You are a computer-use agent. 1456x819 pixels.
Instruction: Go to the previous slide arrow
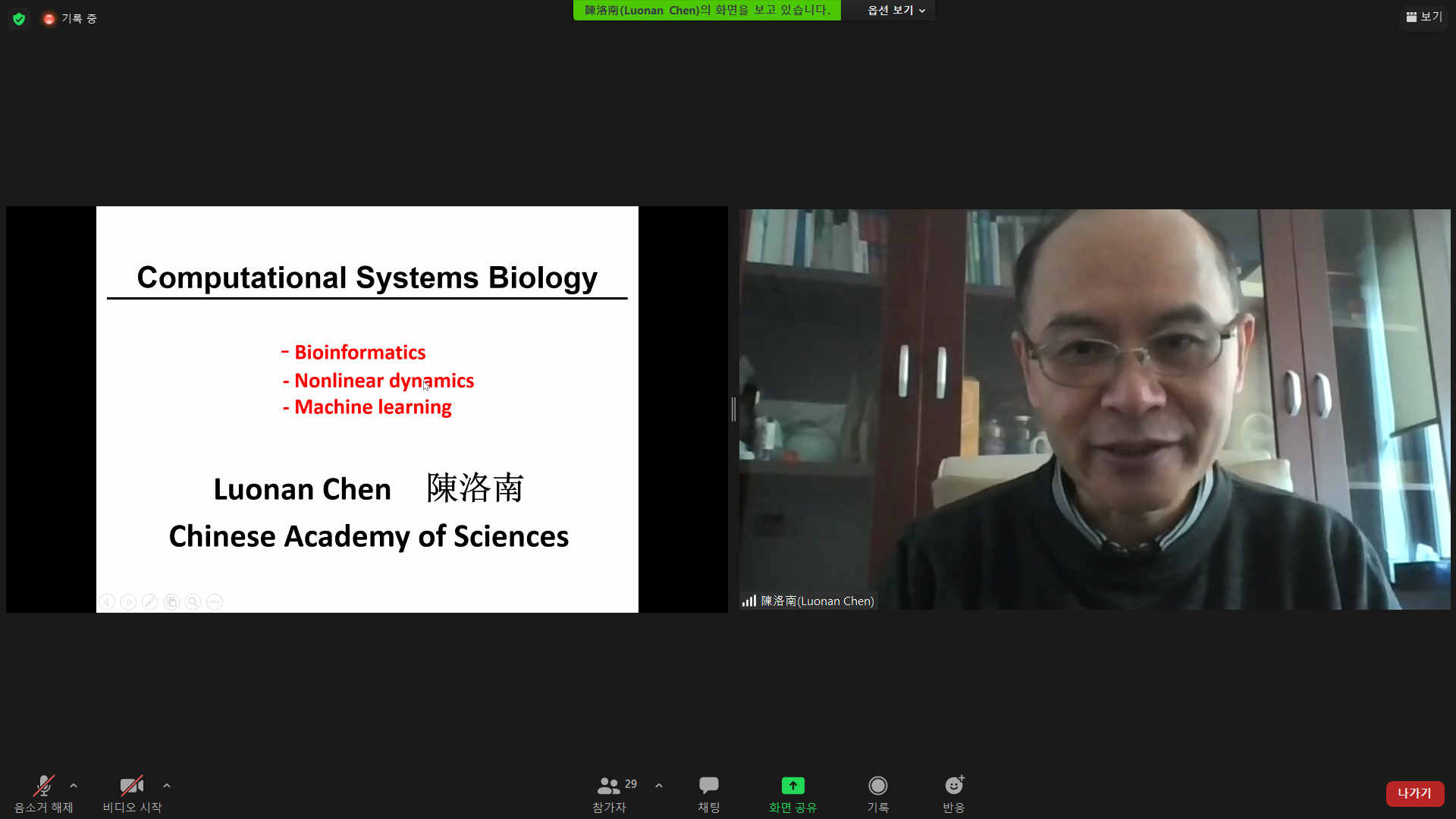tap(107, 601)
